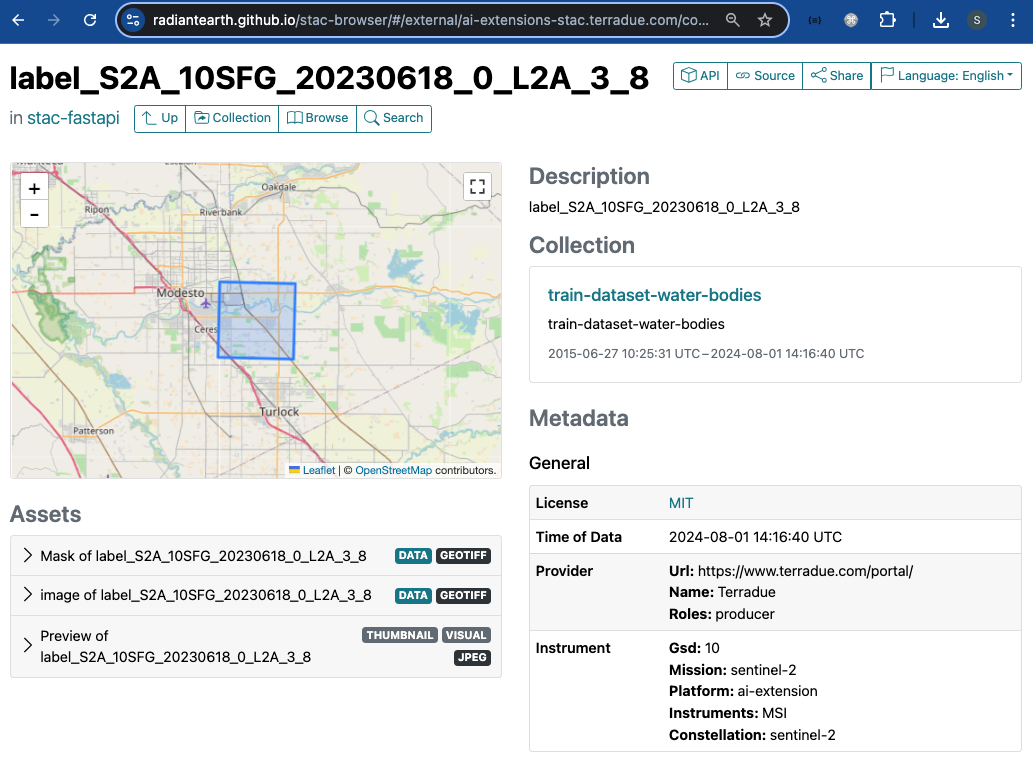
Task: Zoom in on the map
Action: click(34, 188)
